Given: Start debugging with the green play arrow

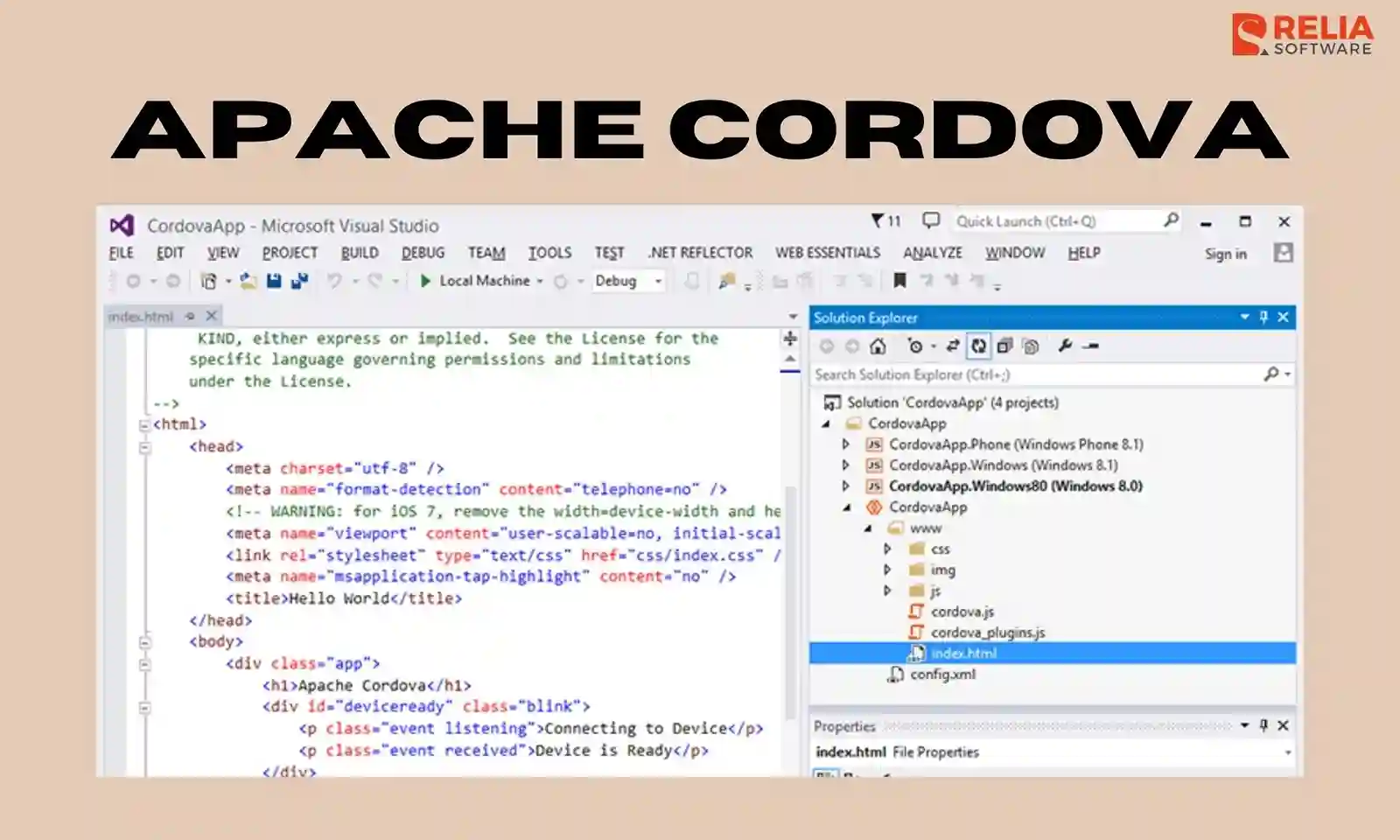Looking at the screenshot, I should click(425, 281).
